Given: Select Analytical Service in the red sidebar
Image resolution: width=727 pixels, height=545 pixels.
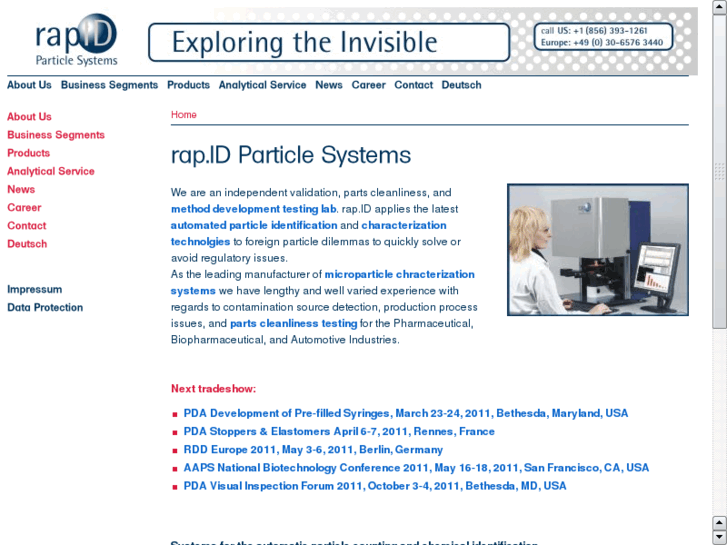Looking at the screenshot, I should 51,171.
